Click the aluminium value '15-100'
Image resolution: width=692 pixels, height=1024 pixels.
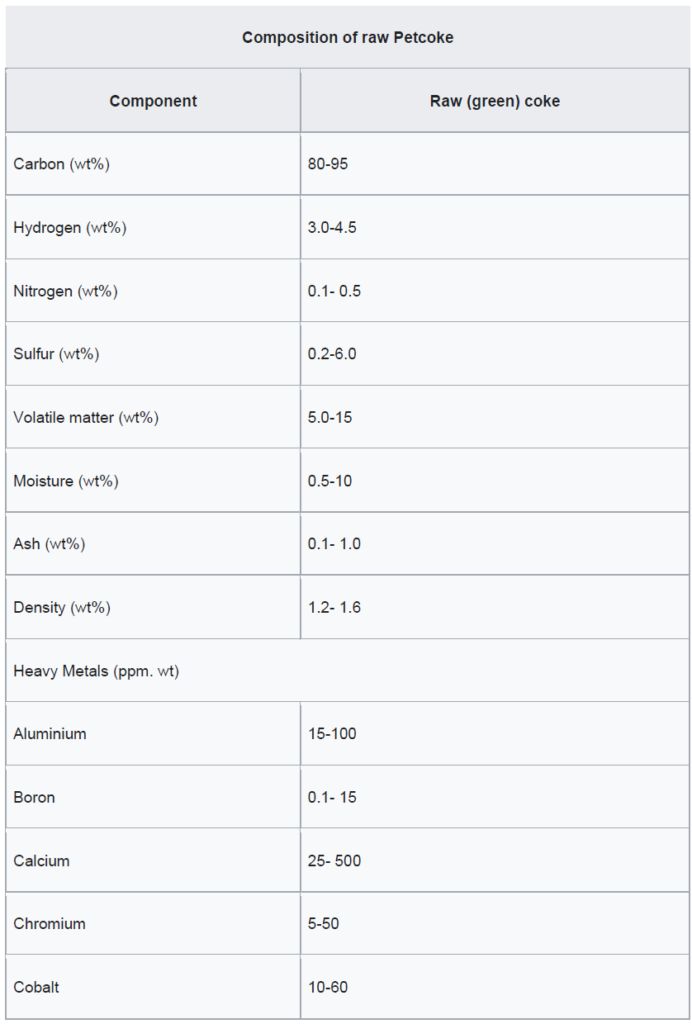click(x=332, y=734)
